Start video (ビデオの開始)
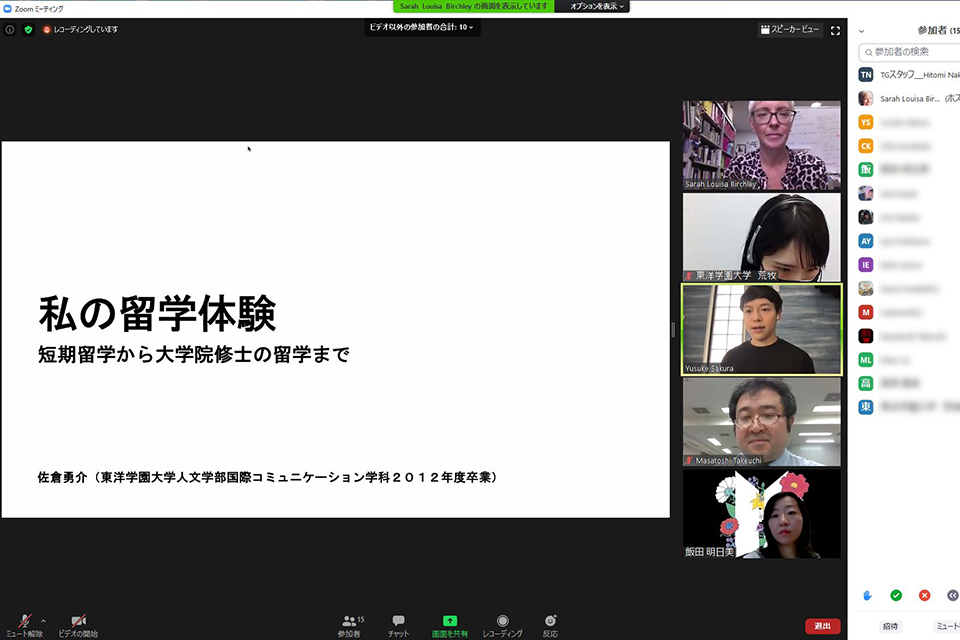This screenshot has height=640, width=960. [x=78, y=626]
